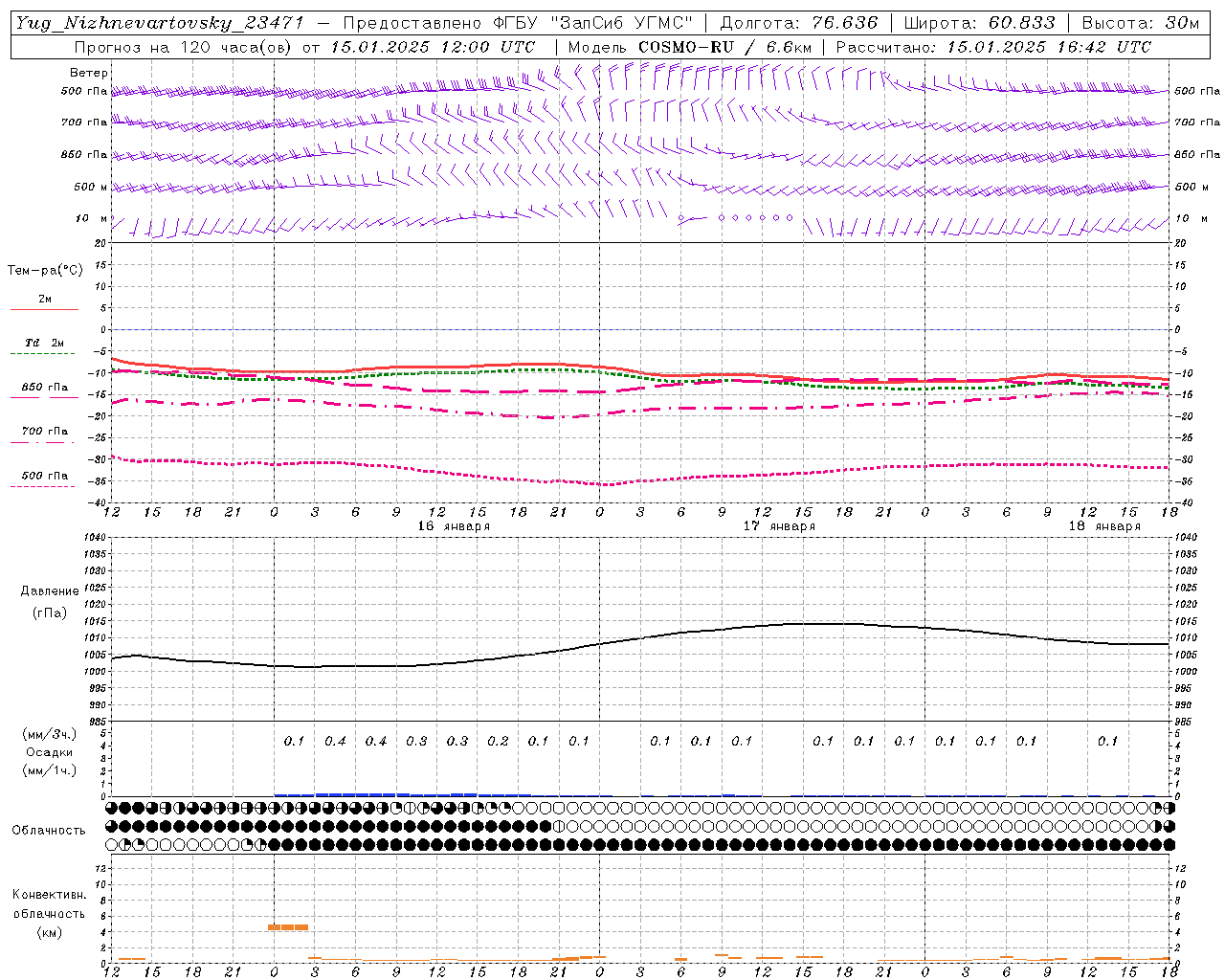Image resolution: width=1225 pixels, height=980 pixels.
Task: Click the computed time Рассчитано: 15.01.2025 16:42 UTC
Action: (x=993, y=47)
